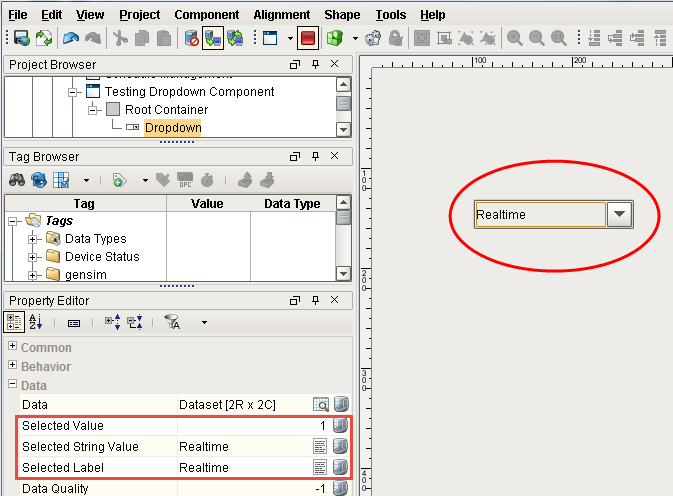Click binding icon for Selected Value

click(341, 425)
